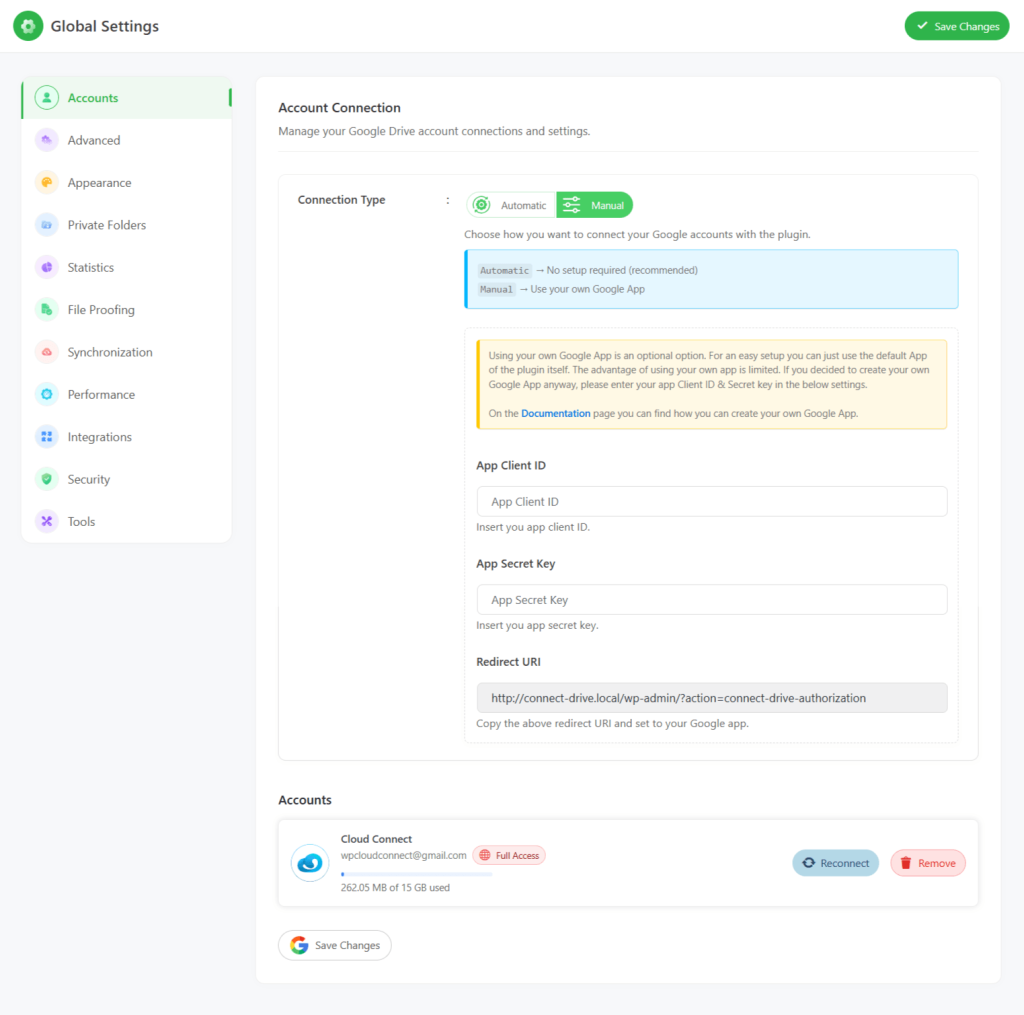Remove the wpcloudconnect account

[x=927, y=863]
